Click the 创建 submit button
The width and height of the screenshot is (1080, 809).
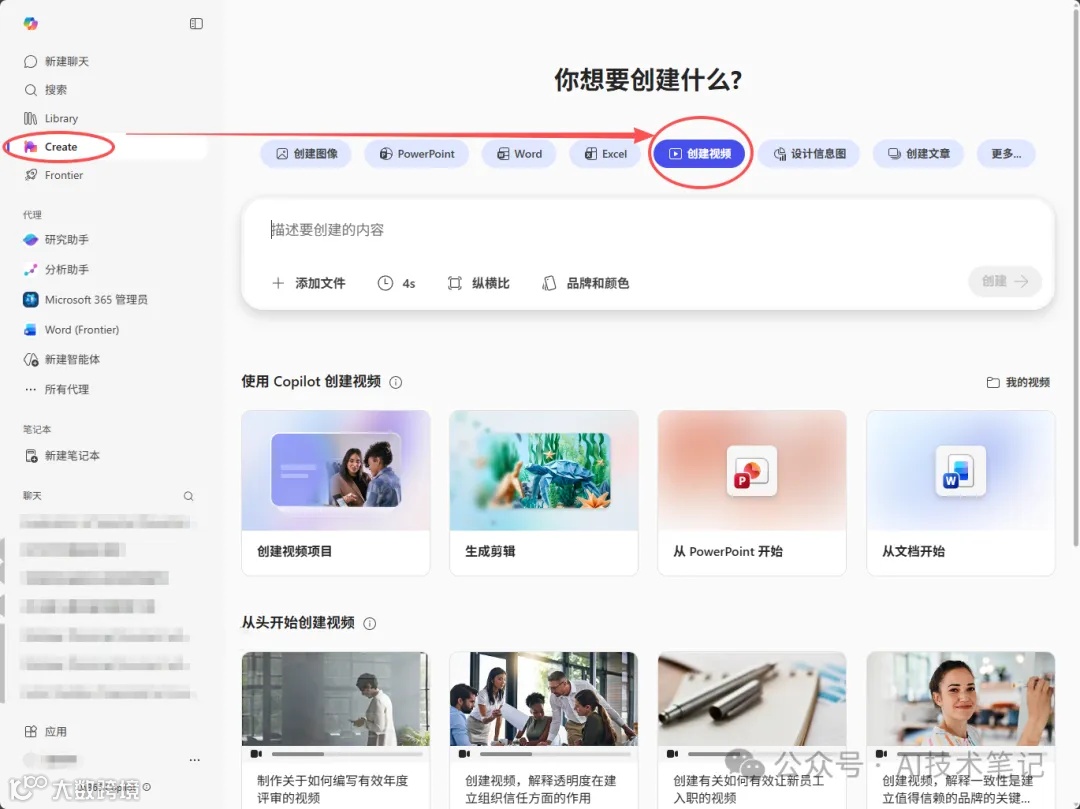1005,281
